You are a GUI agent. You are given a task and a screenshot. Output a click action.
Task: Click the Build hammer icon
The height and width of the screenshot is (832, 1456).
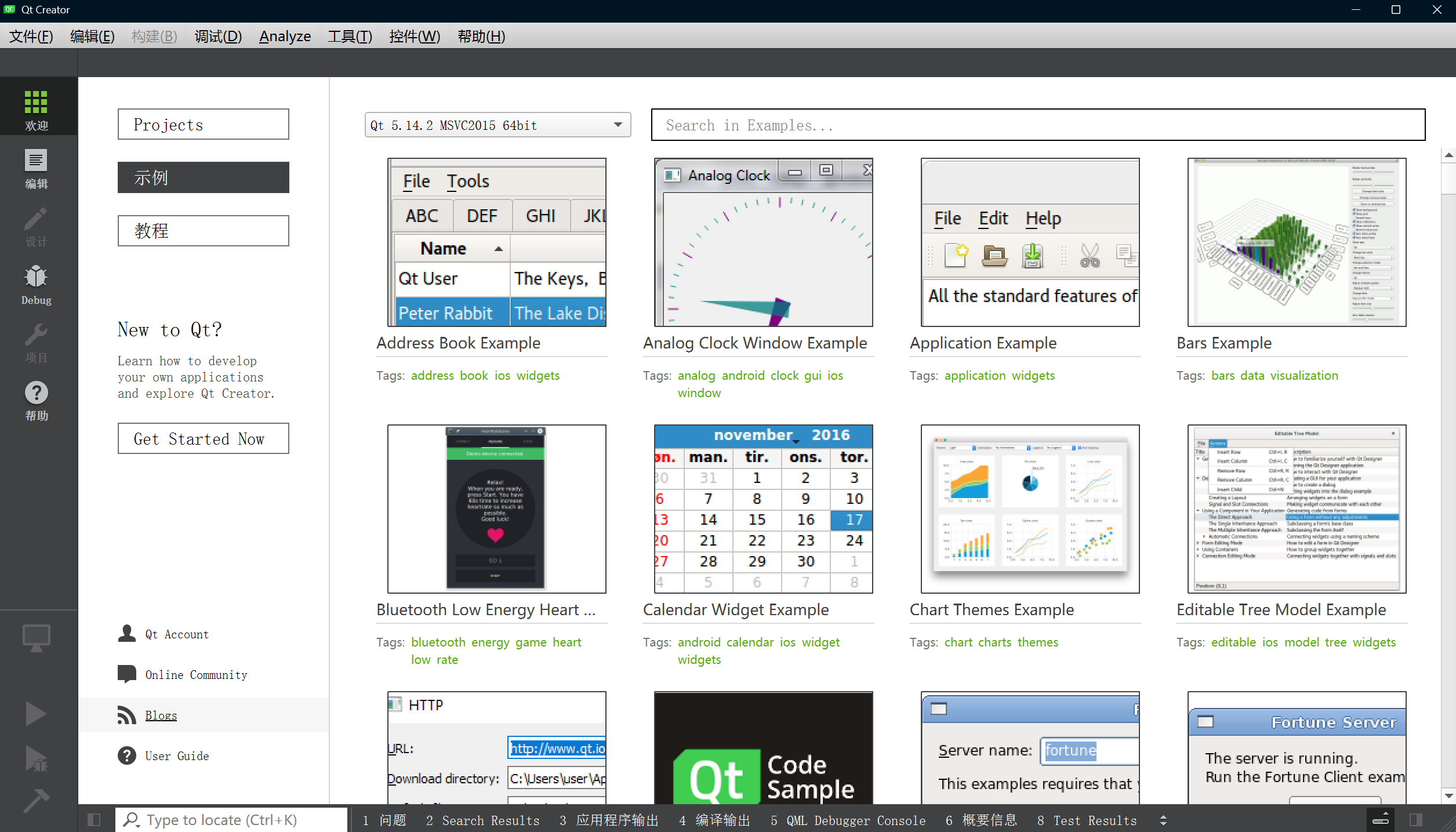[x=36, y=800]
